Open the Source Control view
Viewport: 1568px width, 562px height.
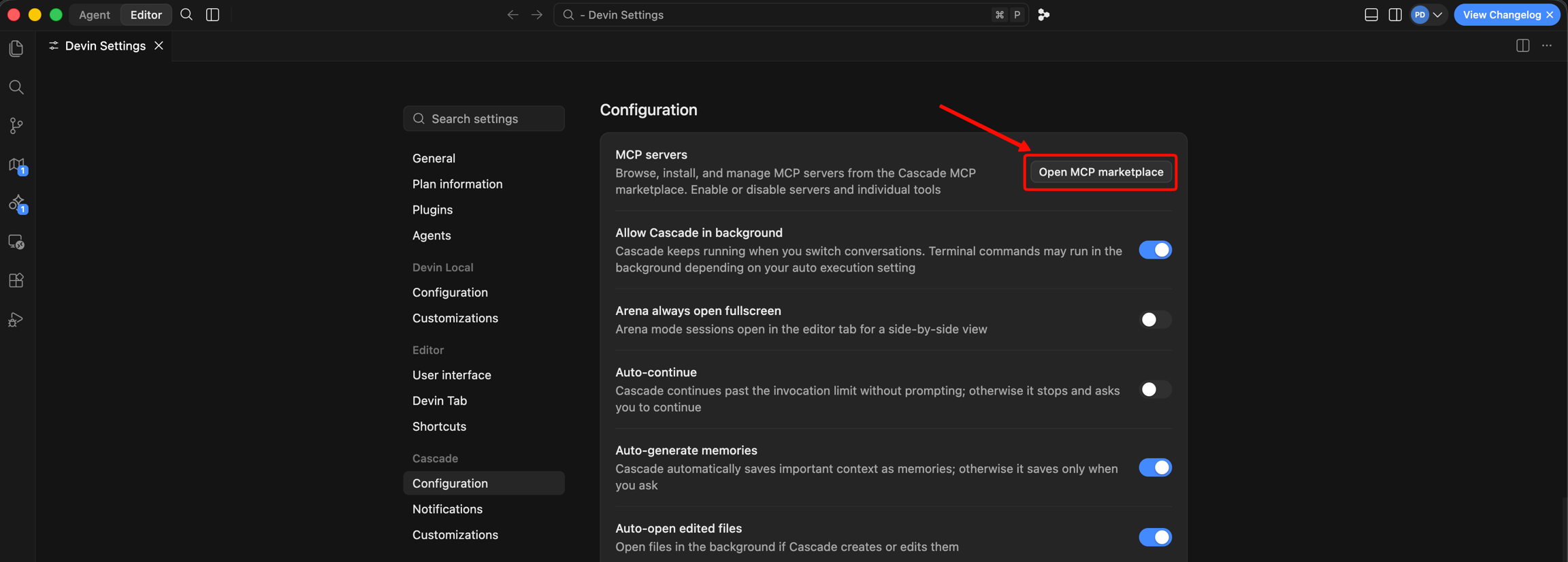pyautogui.click(x=16, y=126)
